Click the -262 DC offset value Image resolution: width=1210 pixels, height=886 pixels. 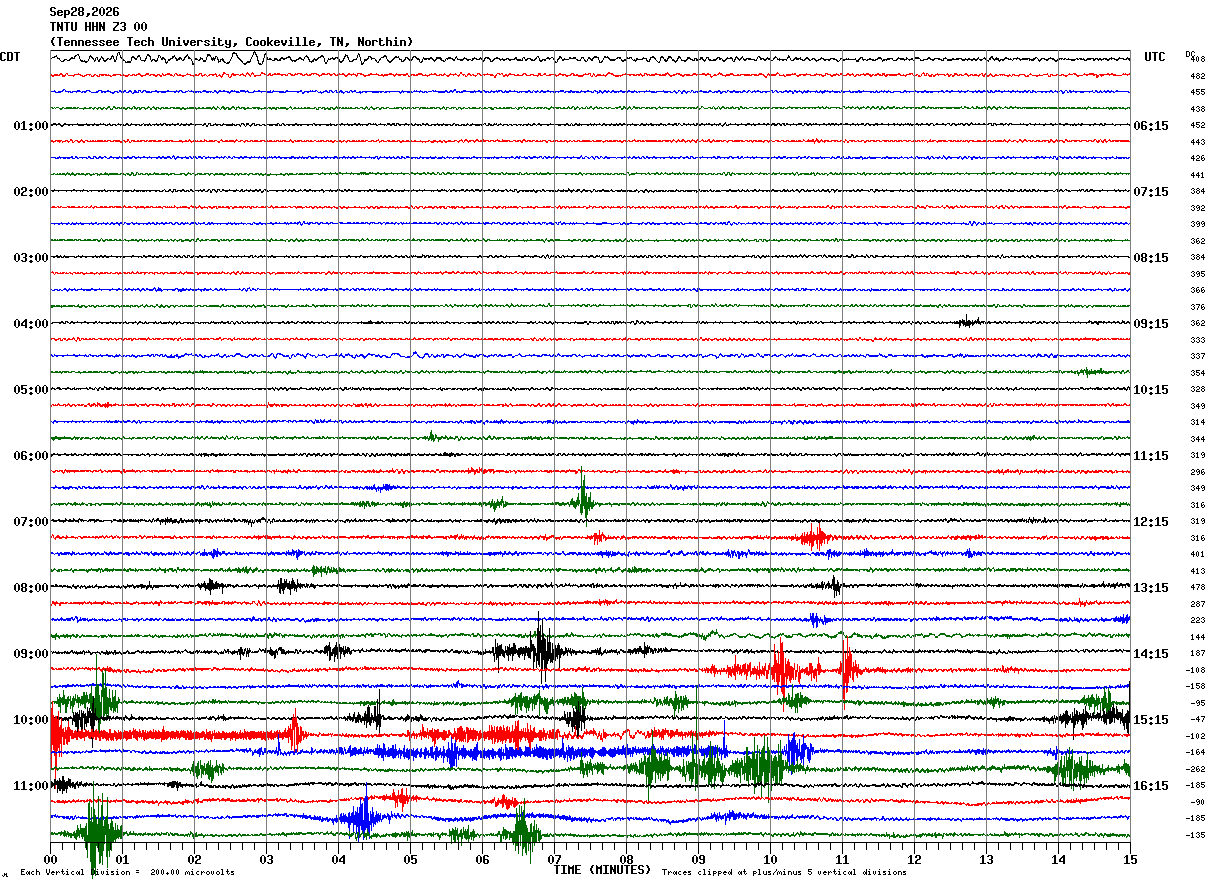point(1197,769)
